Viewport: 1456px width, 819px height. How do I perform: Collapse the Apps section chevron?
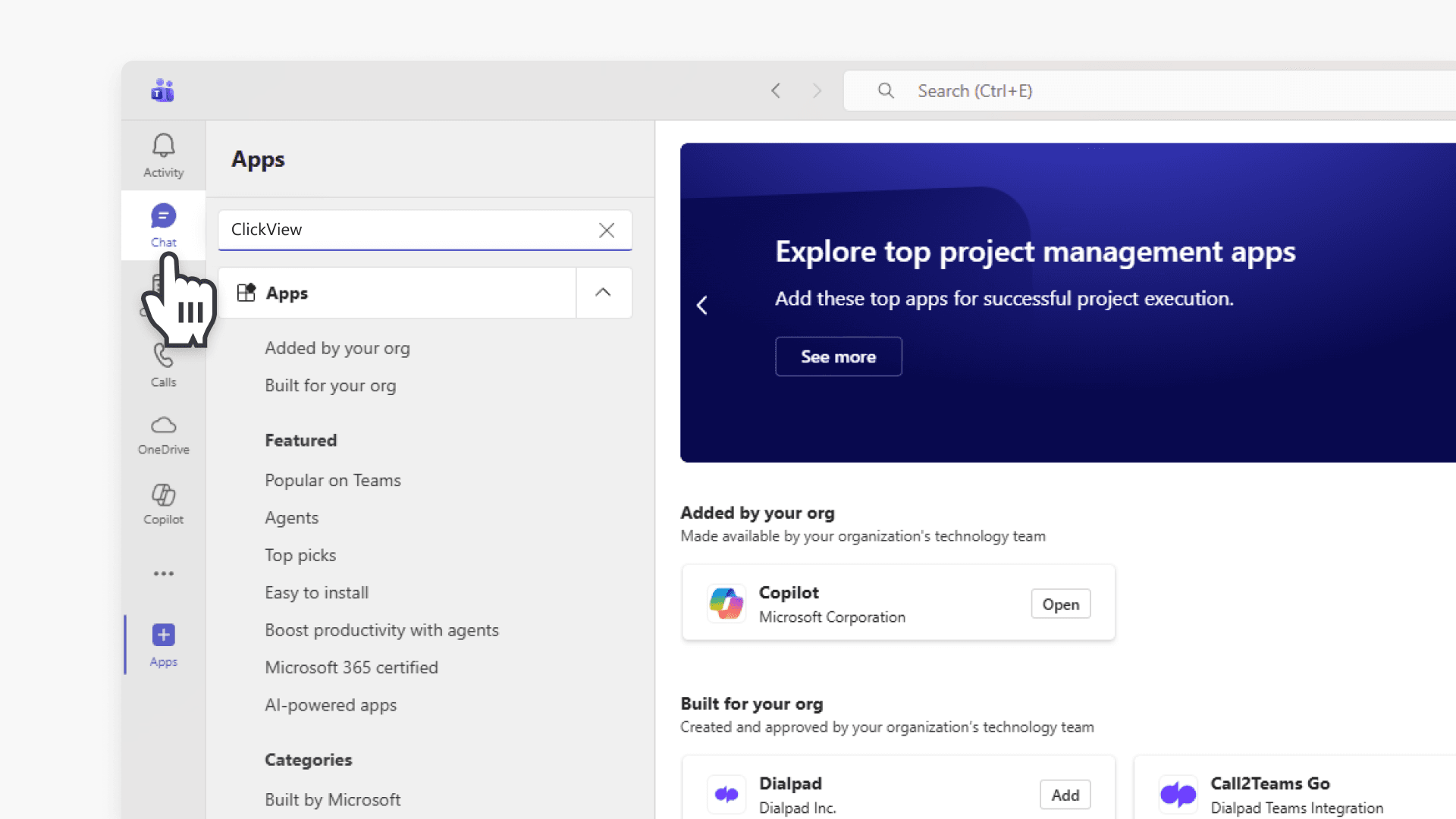(x=603, y=293)
